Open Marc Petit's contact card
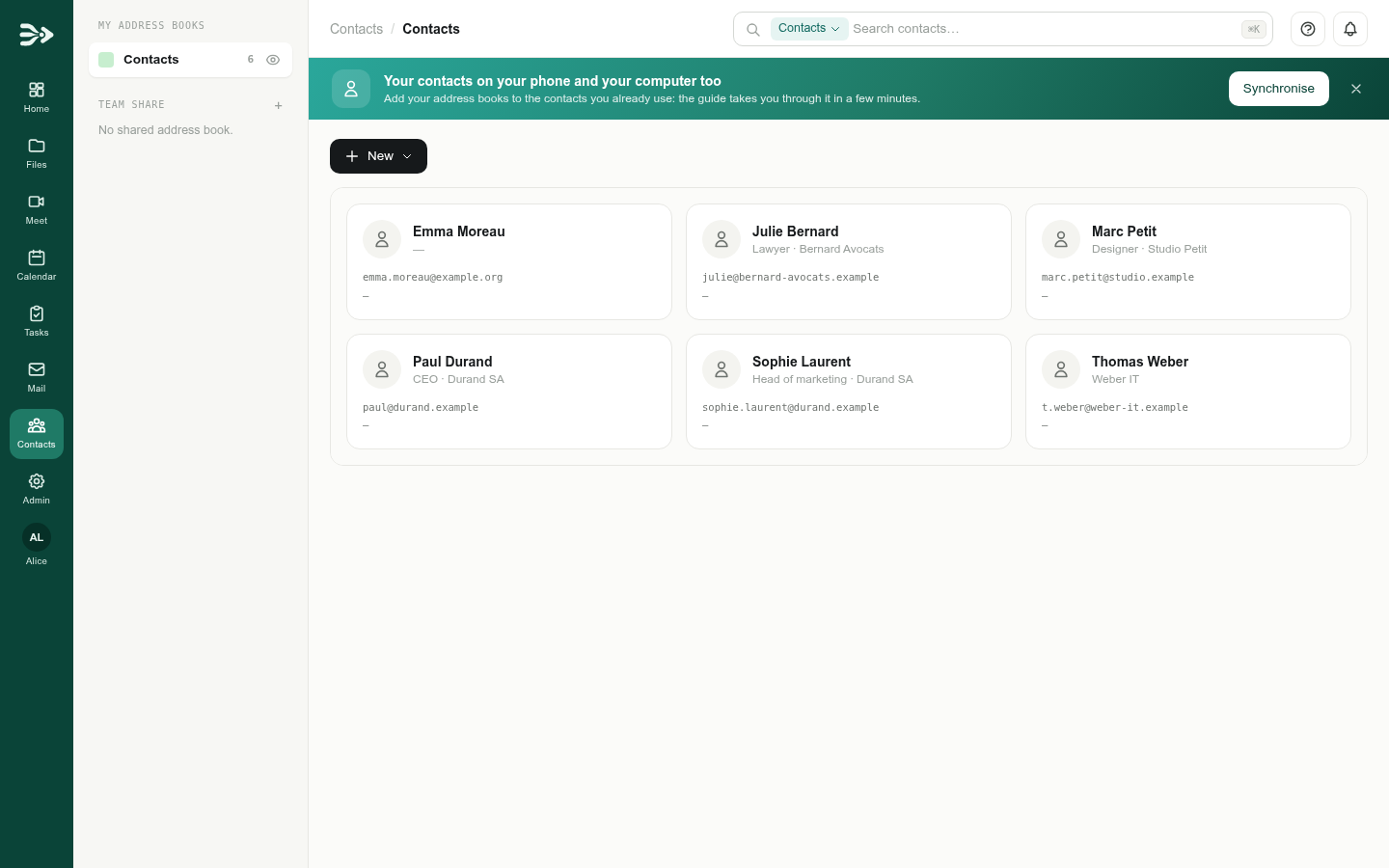 coord(1188,261)
